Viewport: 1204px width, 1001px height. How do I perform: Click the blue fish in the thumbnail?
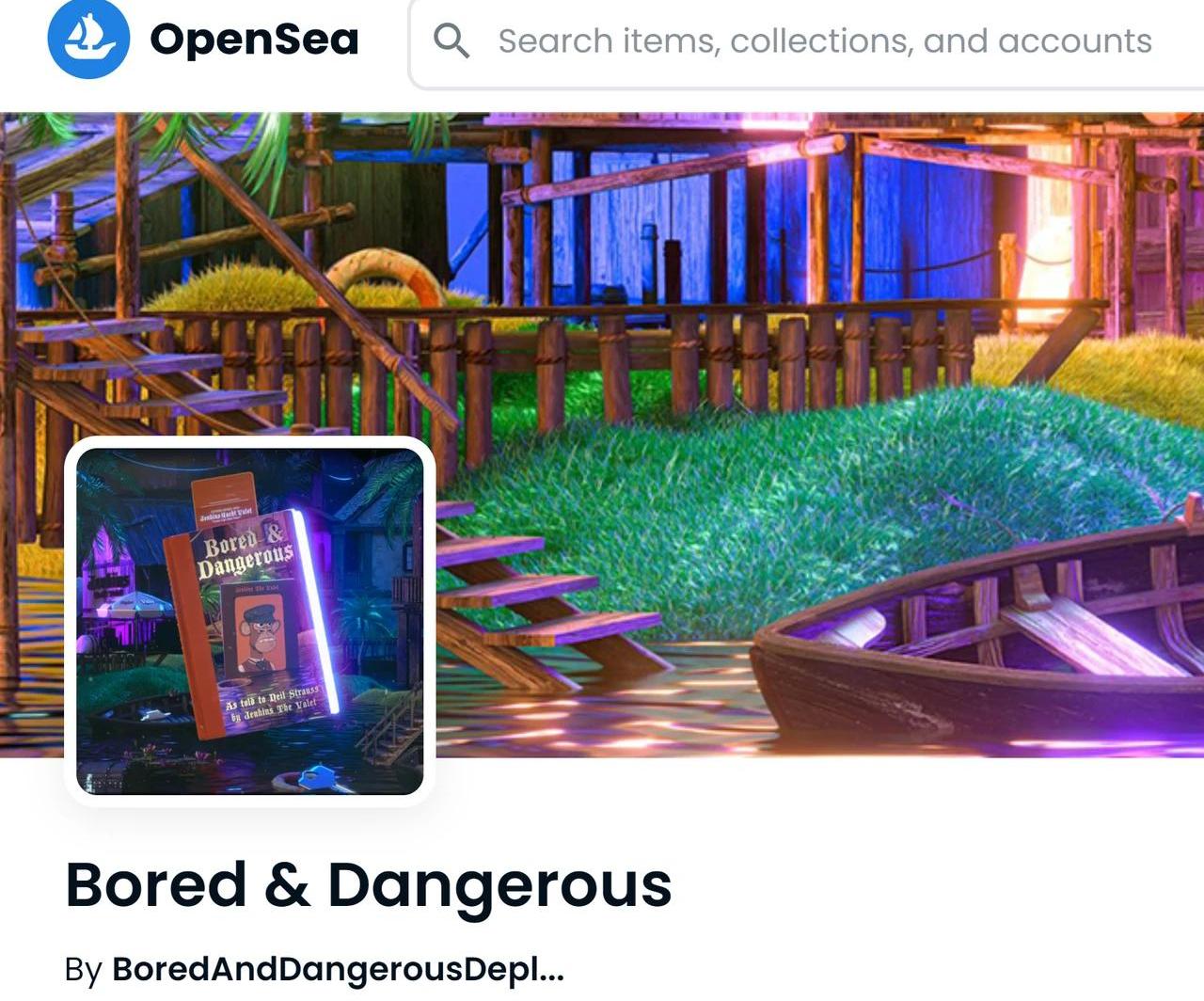[x=313, y=778]
